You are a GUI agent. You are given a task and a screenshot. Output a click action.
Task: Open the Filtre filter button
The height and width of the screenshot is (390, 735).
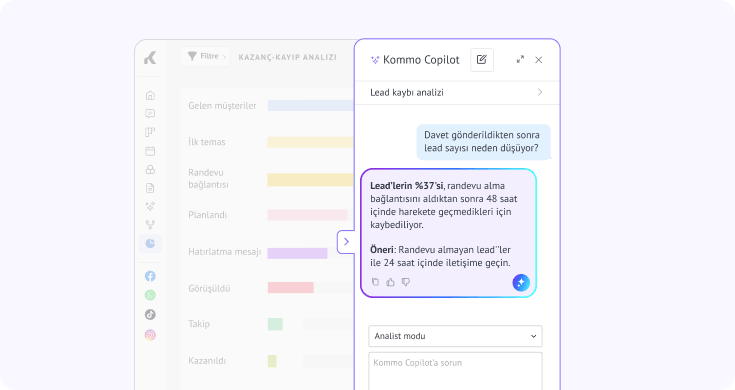point(205,56)
